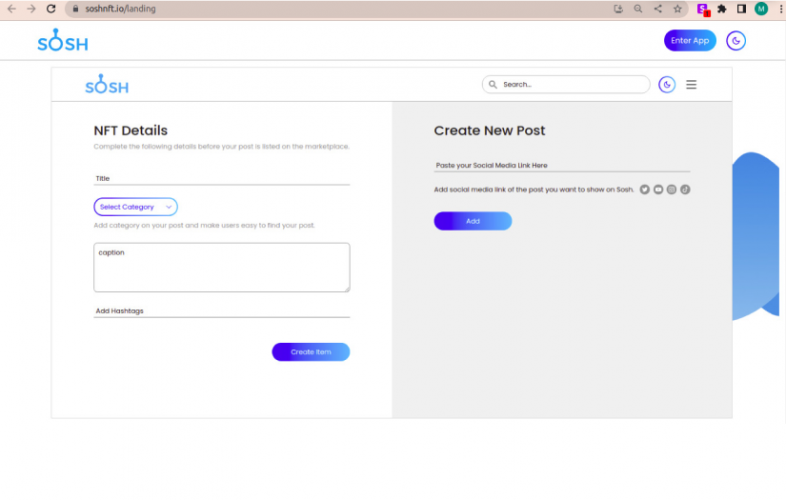Open the hamburger menu
Screen dimensions: 786x500
point(691,84)
